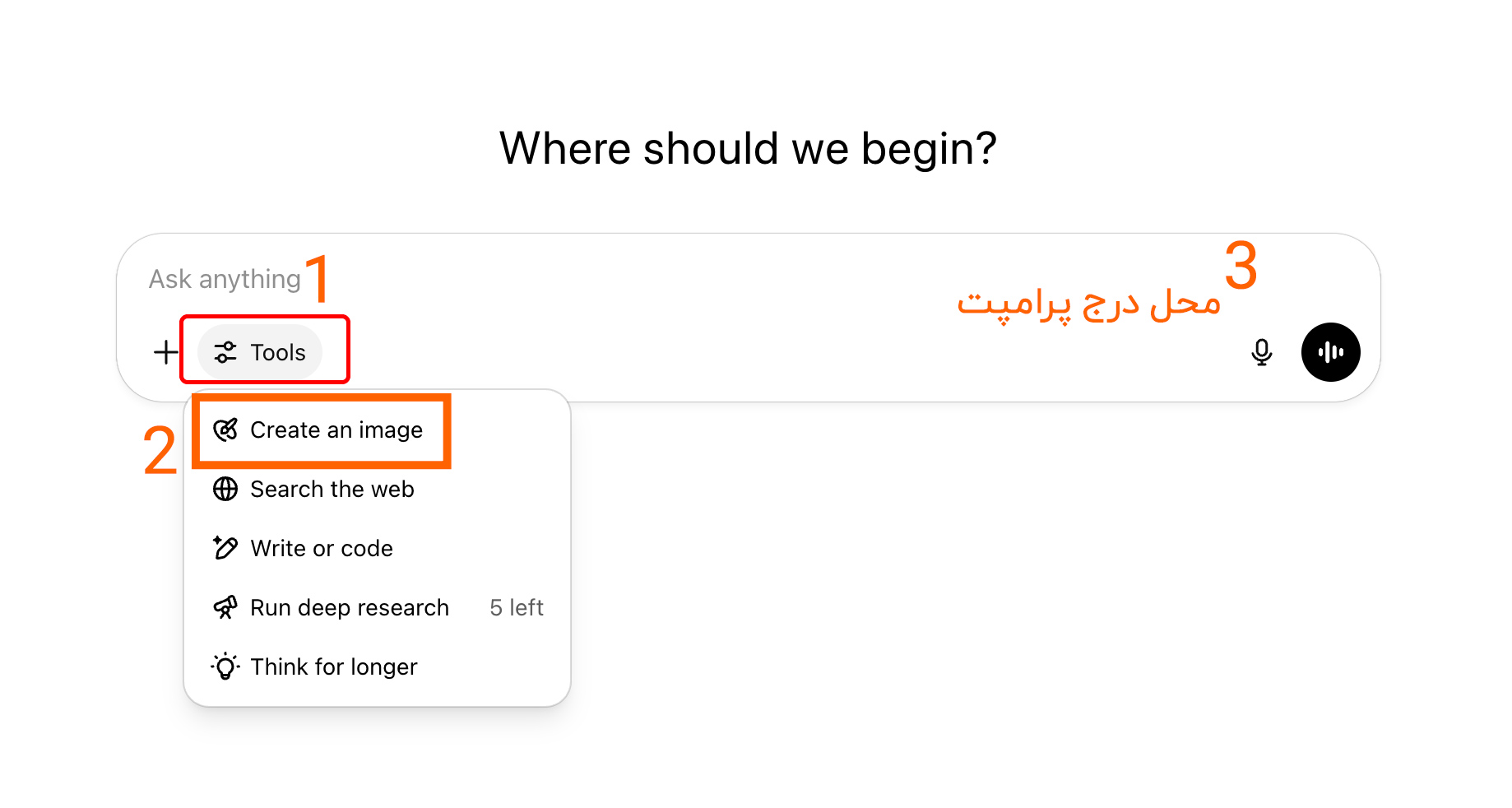This screenshot has width=1512, height=808.
Task: Choose "Search the web" menu option
Action: coord(332,489)
